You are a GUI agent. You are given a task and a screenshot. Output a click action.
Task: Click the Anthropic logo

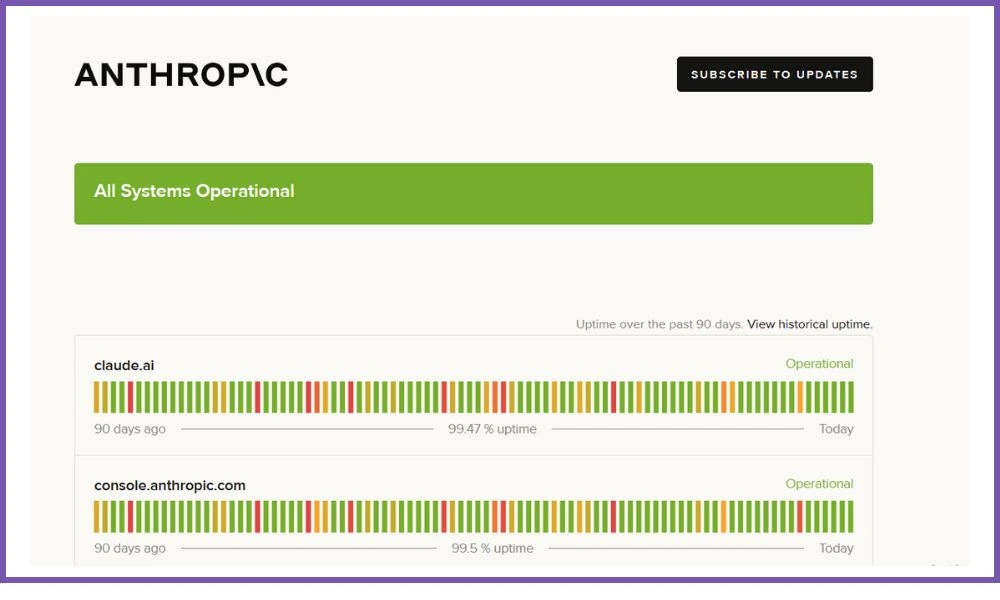181,75
